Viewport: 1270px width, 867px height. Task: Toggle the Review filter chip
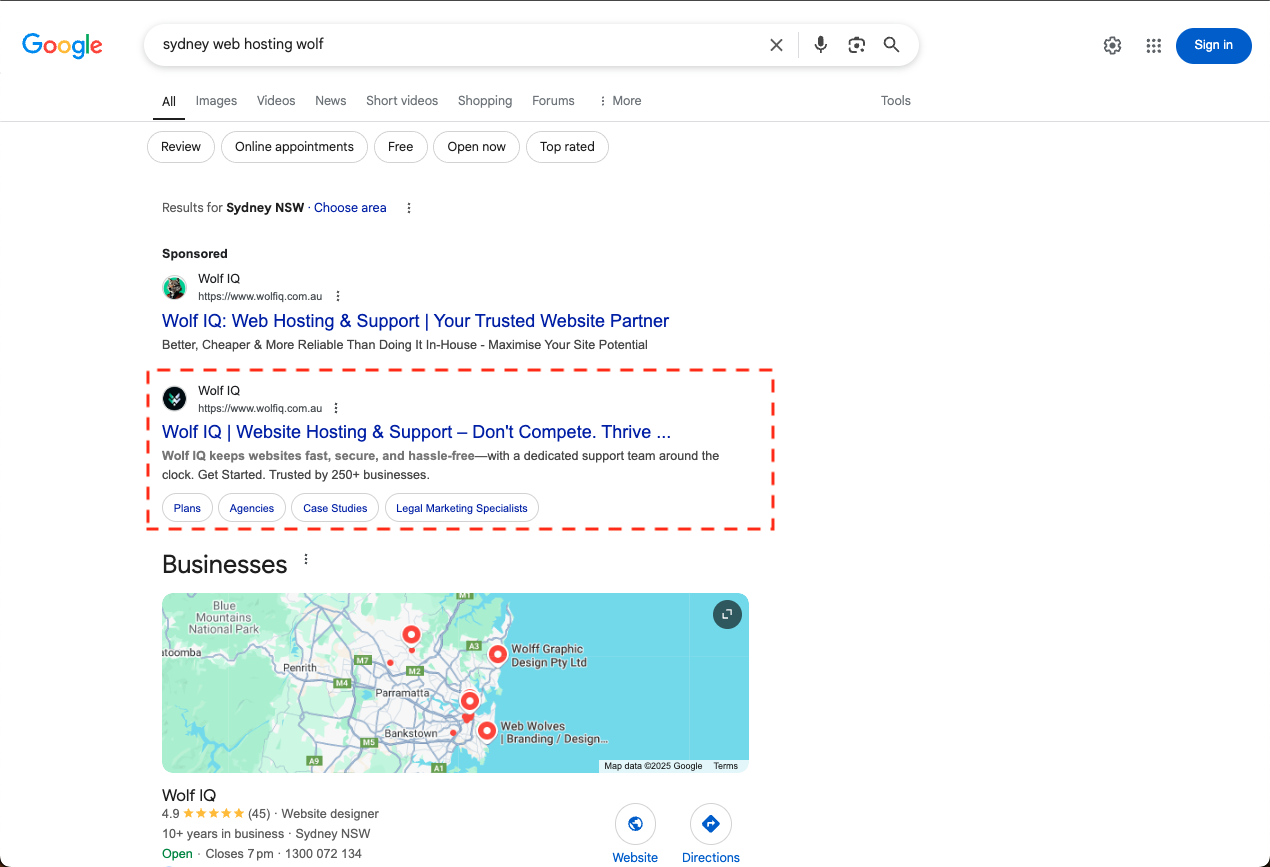[181, 147]
